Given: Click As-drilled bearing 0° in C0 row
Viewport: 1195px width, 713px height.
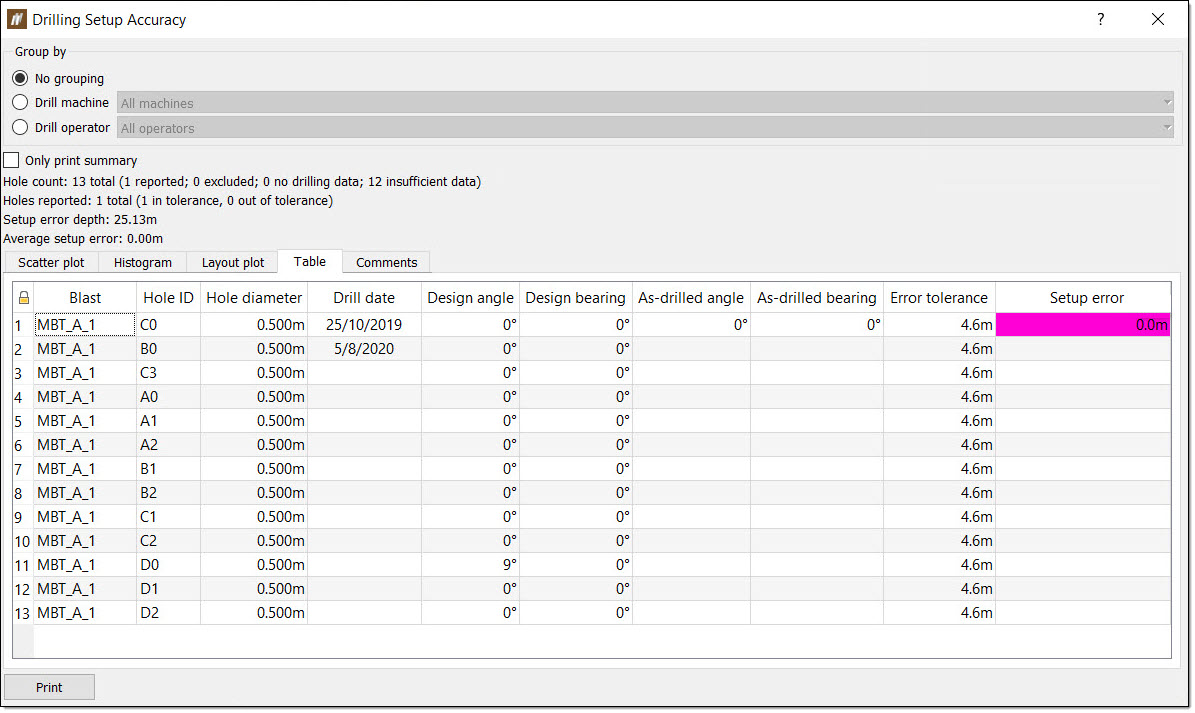Looking at the screenshot, I should [x=816, y=325].
